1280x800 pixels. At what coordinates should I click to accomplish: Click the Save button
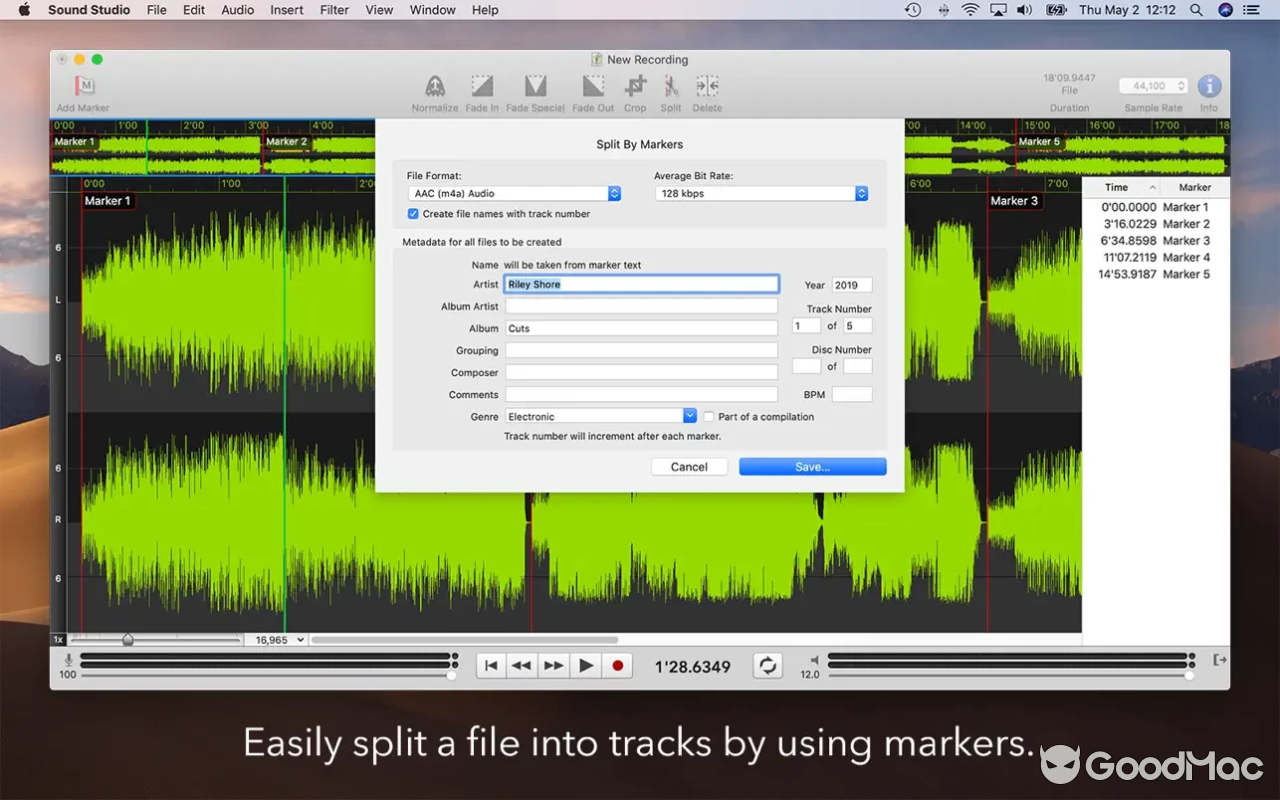pyautogui.click(x=812, y=466)
